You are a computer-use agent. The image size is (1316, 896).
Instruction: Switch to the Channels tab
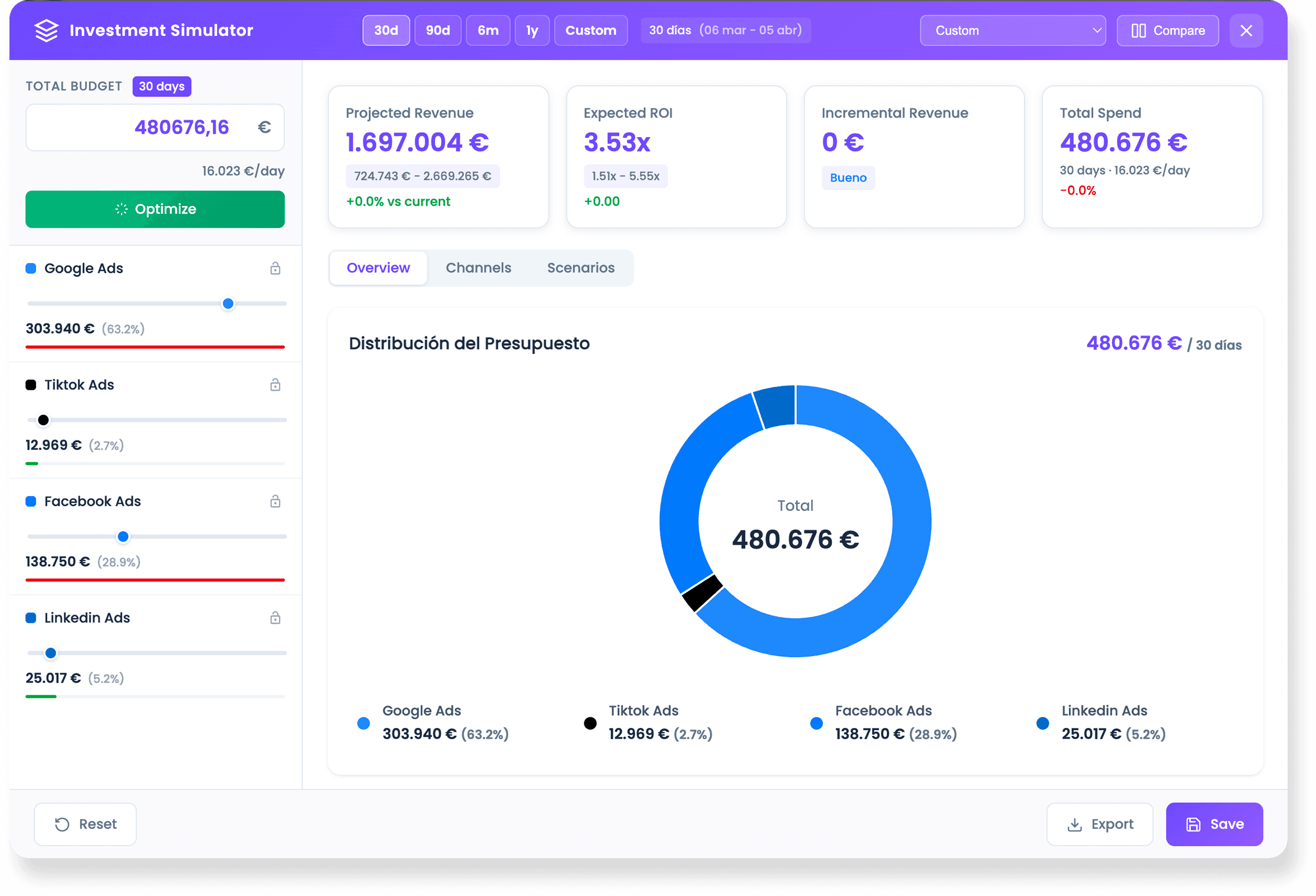[478, 268]
